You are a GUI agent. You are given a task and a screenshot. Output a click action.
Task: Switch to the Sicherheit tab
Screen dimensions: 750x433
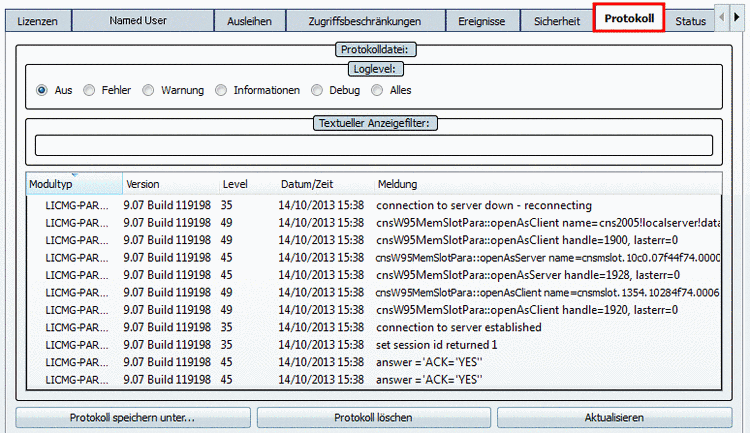[x=557, y=21]
